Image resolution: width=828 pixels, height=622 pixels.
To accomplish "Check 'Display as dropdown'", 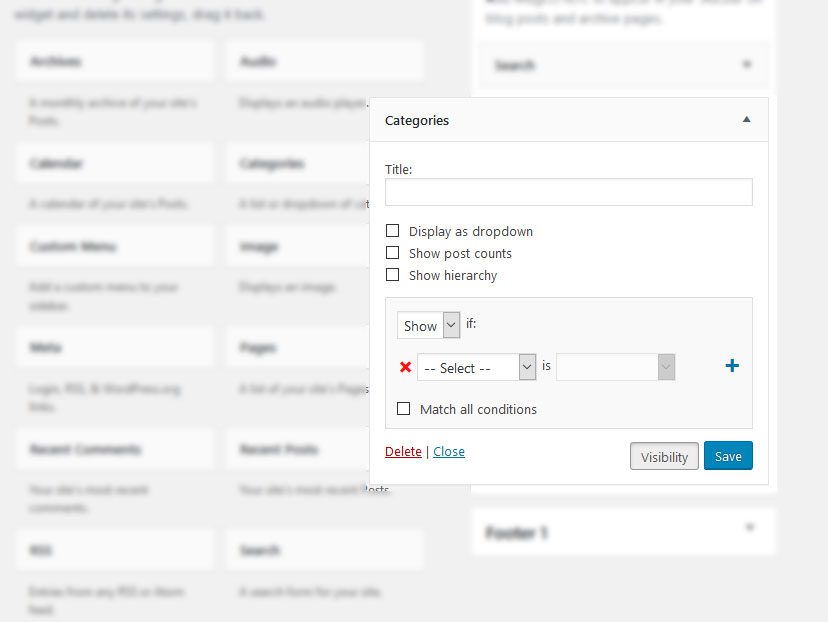I will click(392, 230).
